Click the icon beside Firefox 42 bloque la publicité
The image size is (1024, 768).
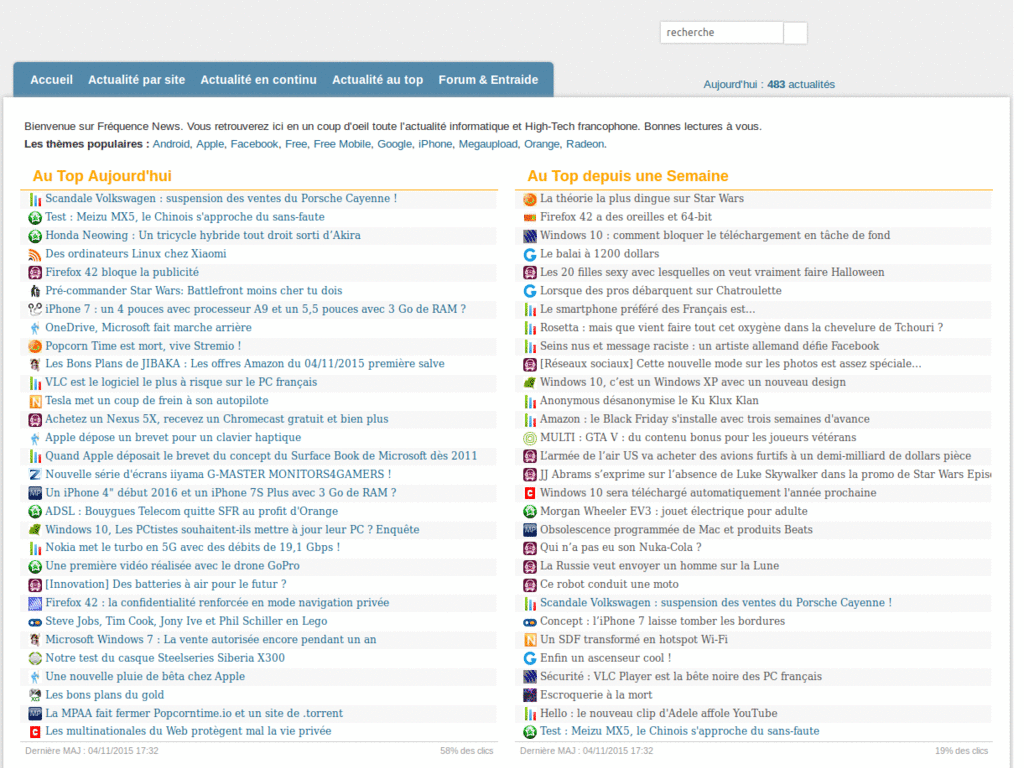click(x=35, y=273)
